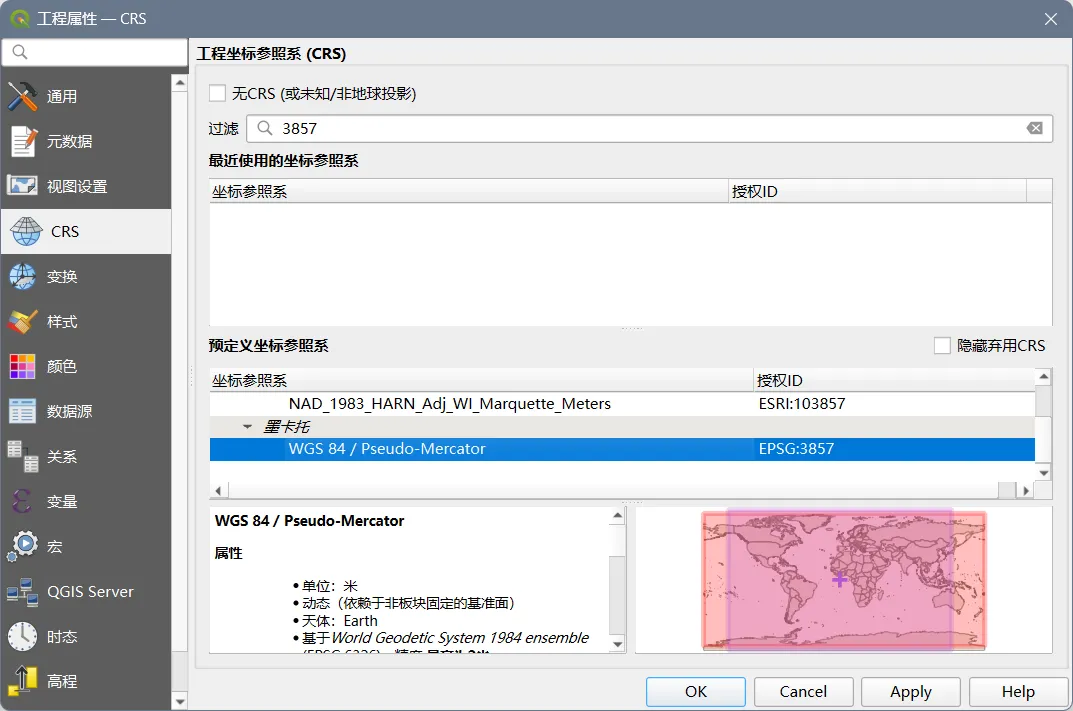Screen dimensions: 1073x711
Task: Click down arrow of predefined CRS list scrollbar
Action: 1044,472
